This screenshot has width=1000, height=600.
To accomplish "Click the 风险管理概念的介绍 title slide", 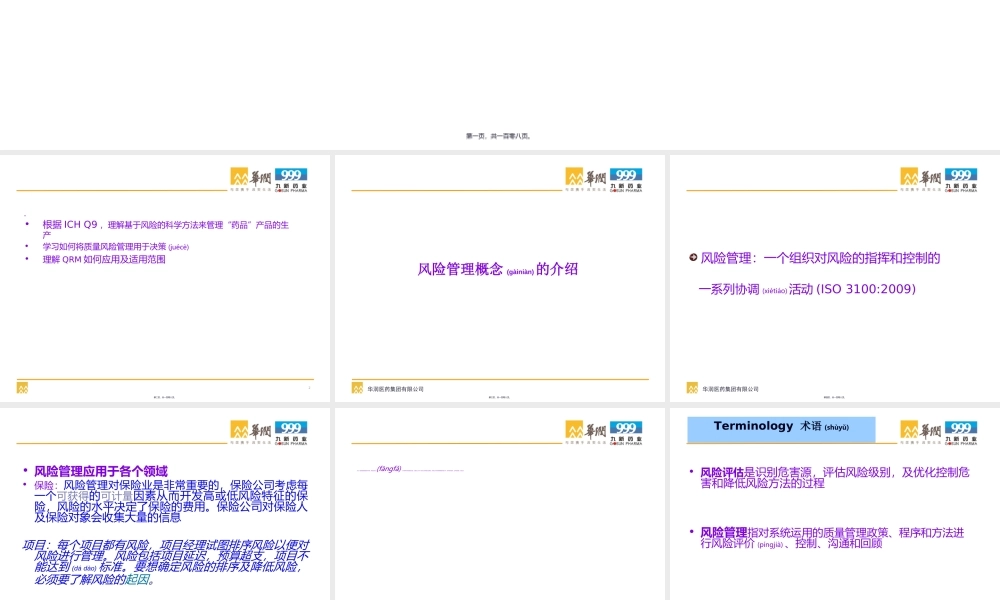I will click(498, 268).
